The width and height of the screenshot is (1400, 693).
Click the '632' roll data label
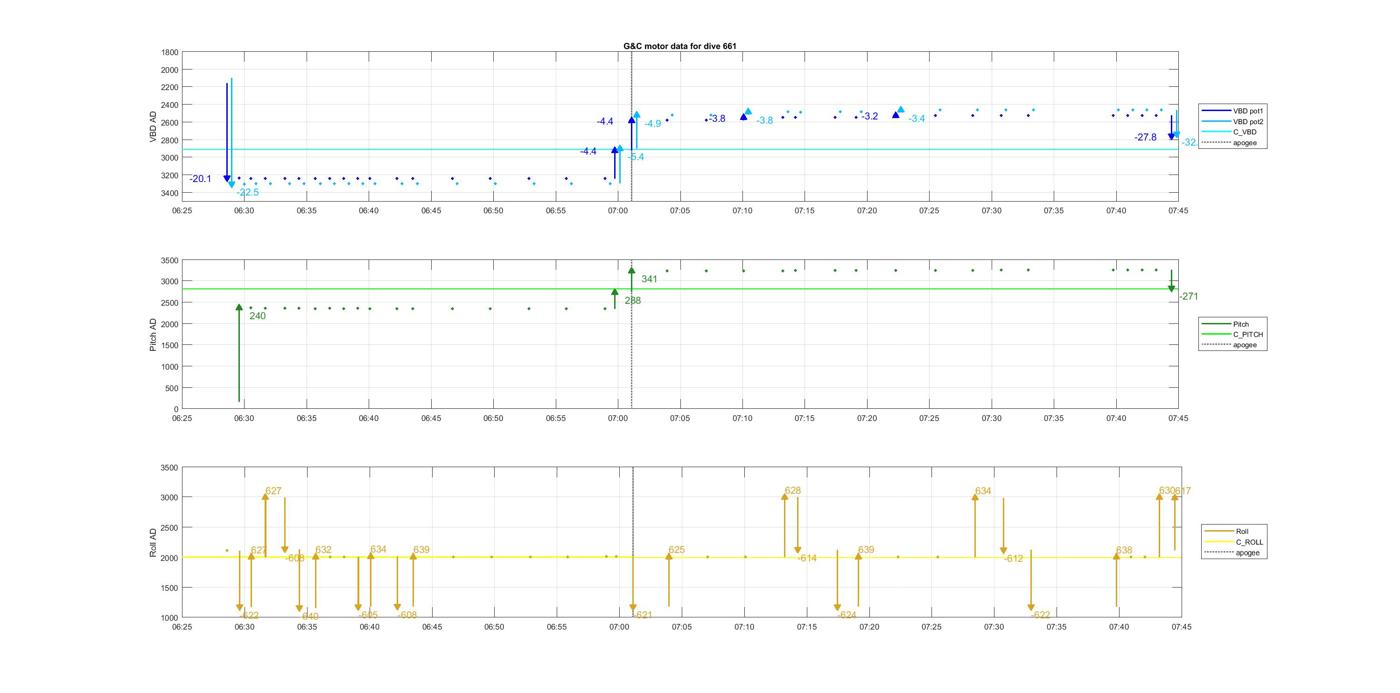tap(323, 550)
